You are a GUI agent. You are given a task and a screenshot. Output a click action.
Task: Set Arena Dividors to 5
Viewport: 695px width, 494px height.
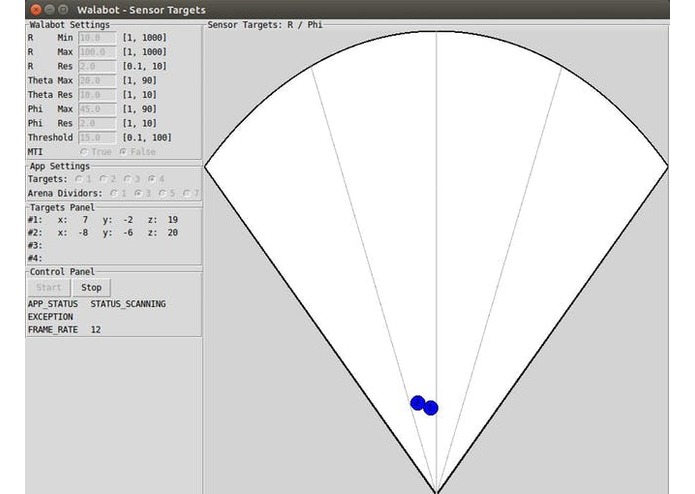162,194
